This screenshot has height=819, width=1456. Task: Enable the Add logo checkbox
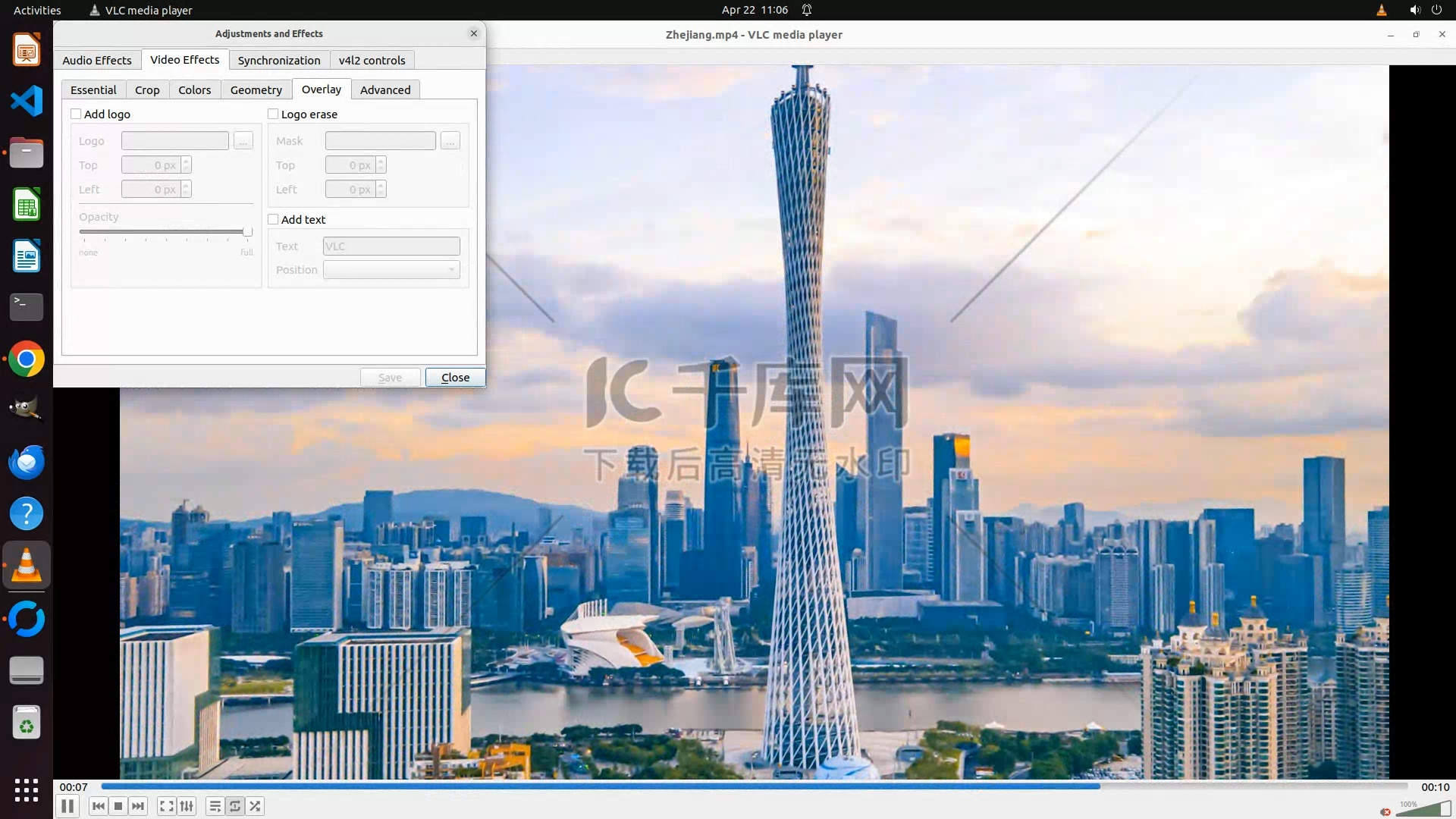click(x=76, y=114)
